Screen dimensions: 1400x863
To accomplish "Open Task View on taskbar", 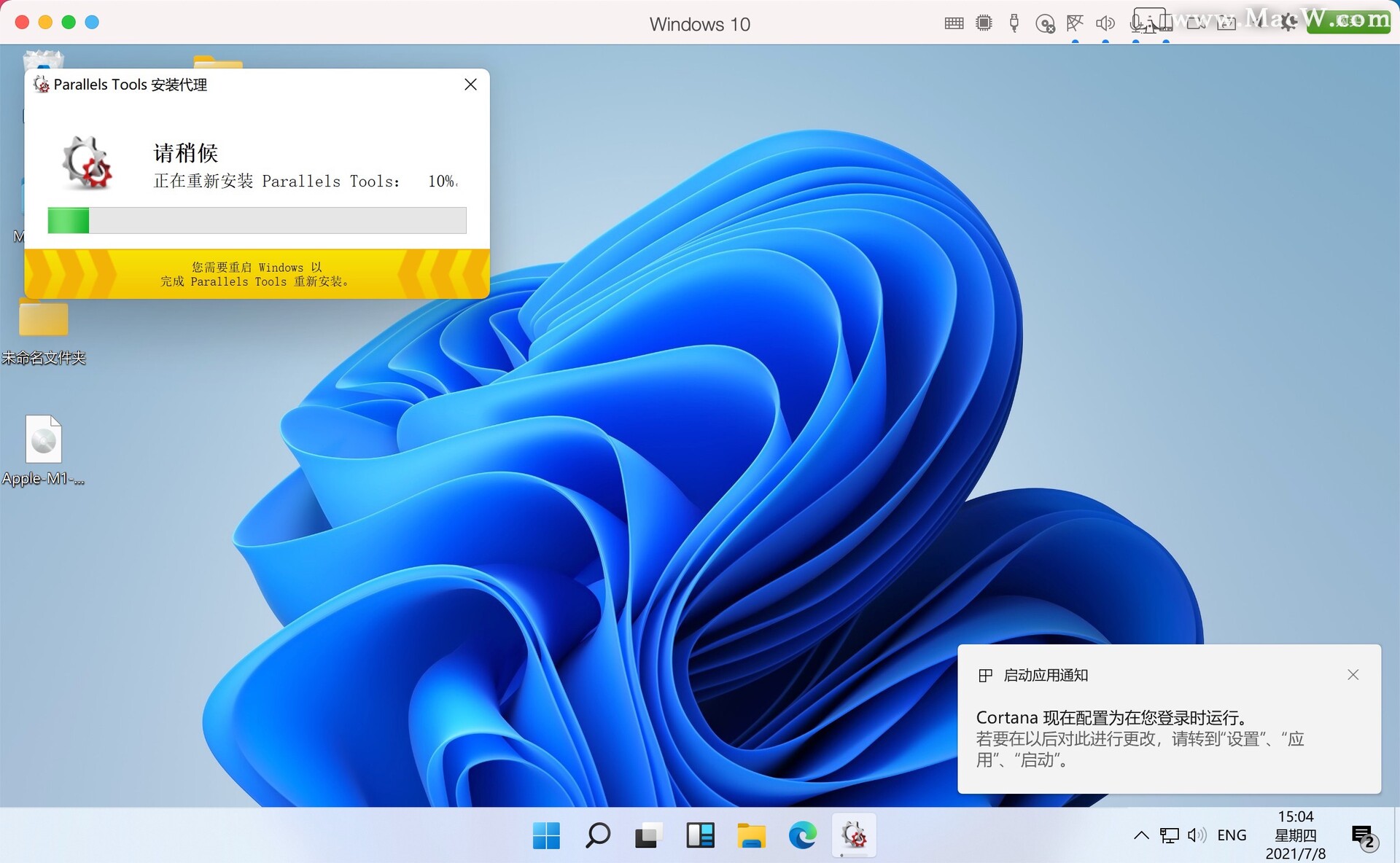I will 647,835.
